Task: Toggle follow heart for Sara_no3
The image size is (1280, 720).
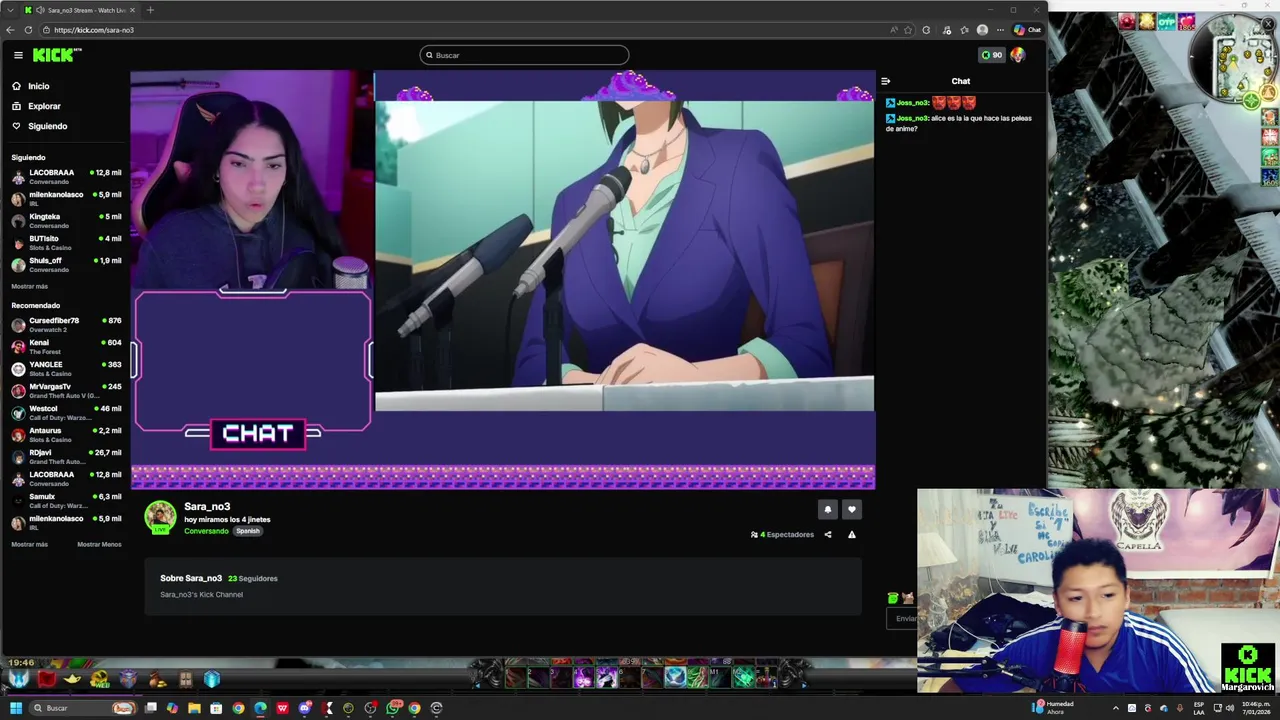Action: (851, 510)
